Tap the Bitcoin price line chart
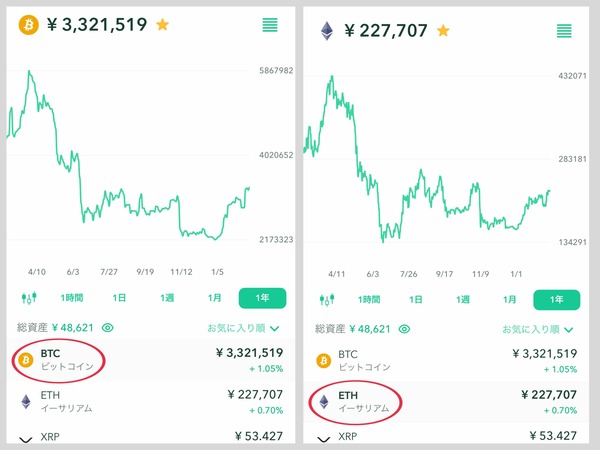This screenshot has width=600, height=450. 129,155
